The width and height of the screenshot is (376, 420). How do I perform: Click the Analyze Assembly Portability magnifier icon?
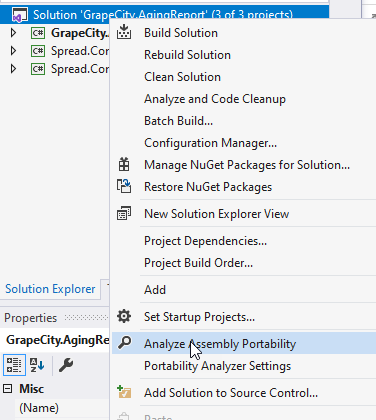(x=125, y=343)
